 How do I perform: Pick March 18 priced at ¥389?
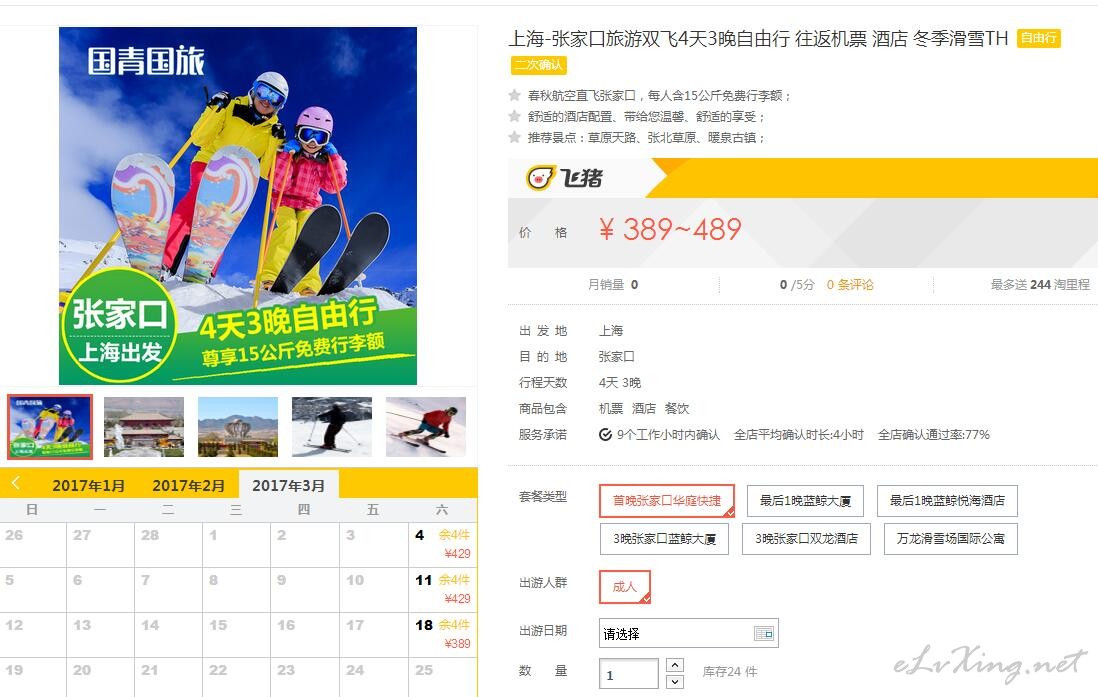443,634
